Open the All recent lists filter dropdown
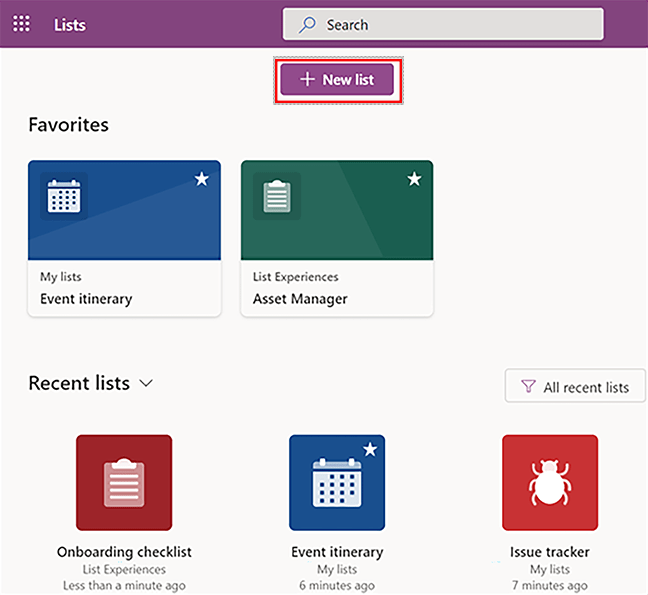Screen dimensions: 648x595 coord(575,387)
